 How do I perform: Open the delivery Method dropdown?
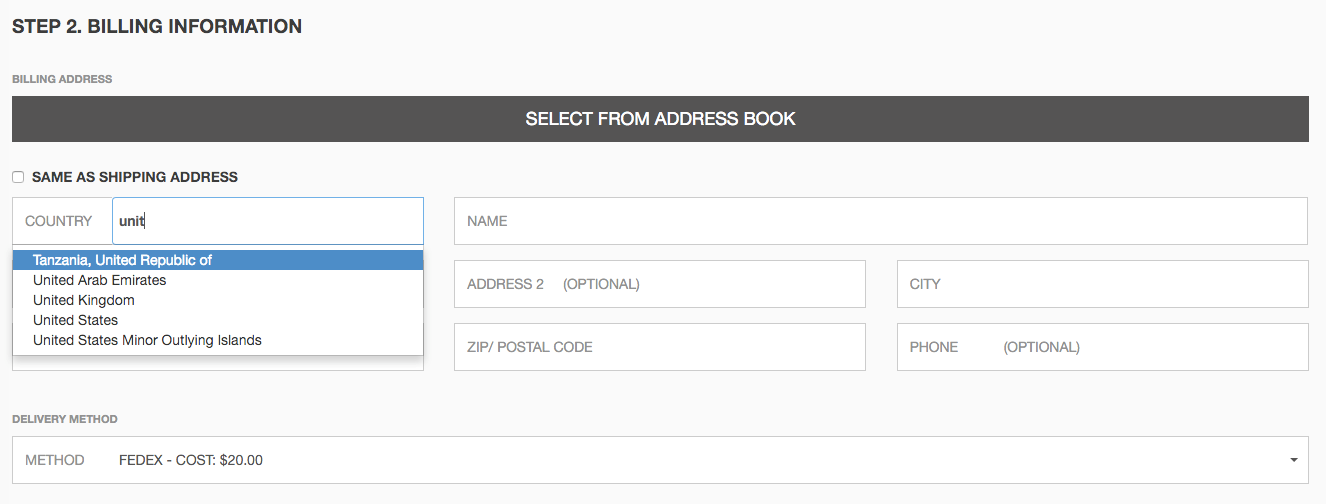click(x=660, y=460)
